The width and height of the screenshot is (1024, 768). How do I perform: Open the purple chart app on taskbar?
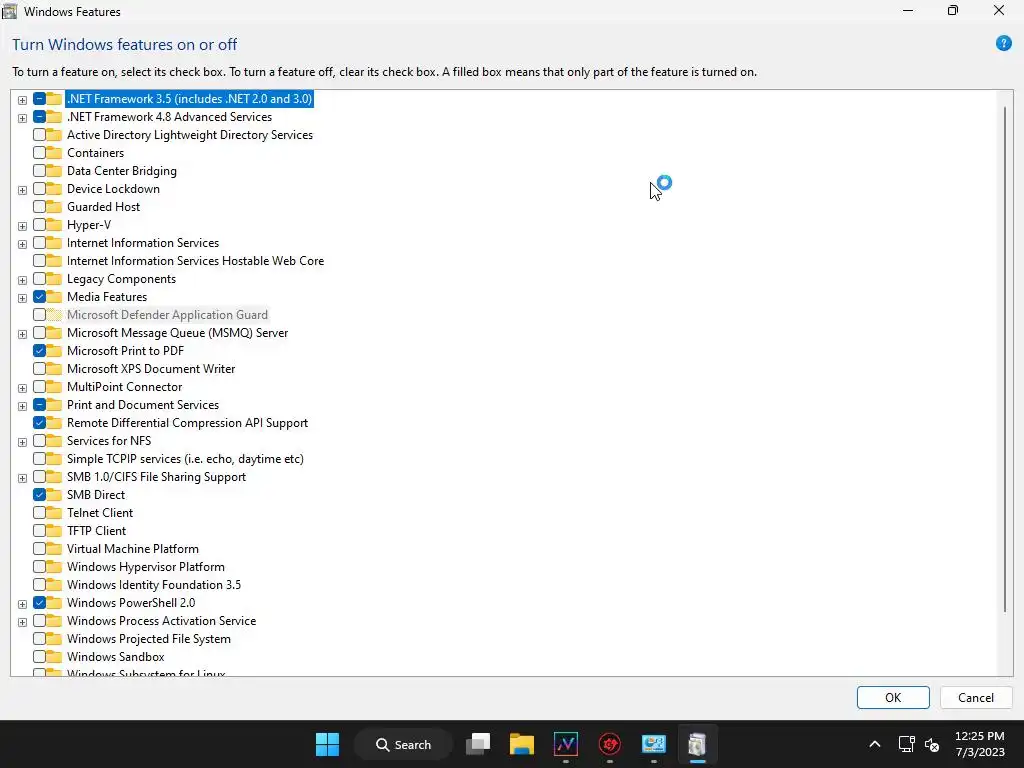coord(566,744)
